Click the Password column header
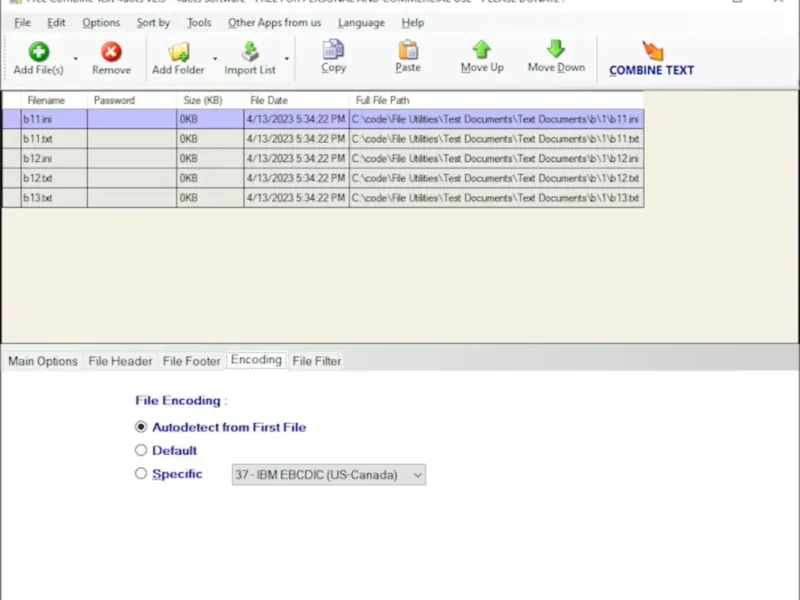The height and width of the screenshot is (600, 800). (132, 101)
